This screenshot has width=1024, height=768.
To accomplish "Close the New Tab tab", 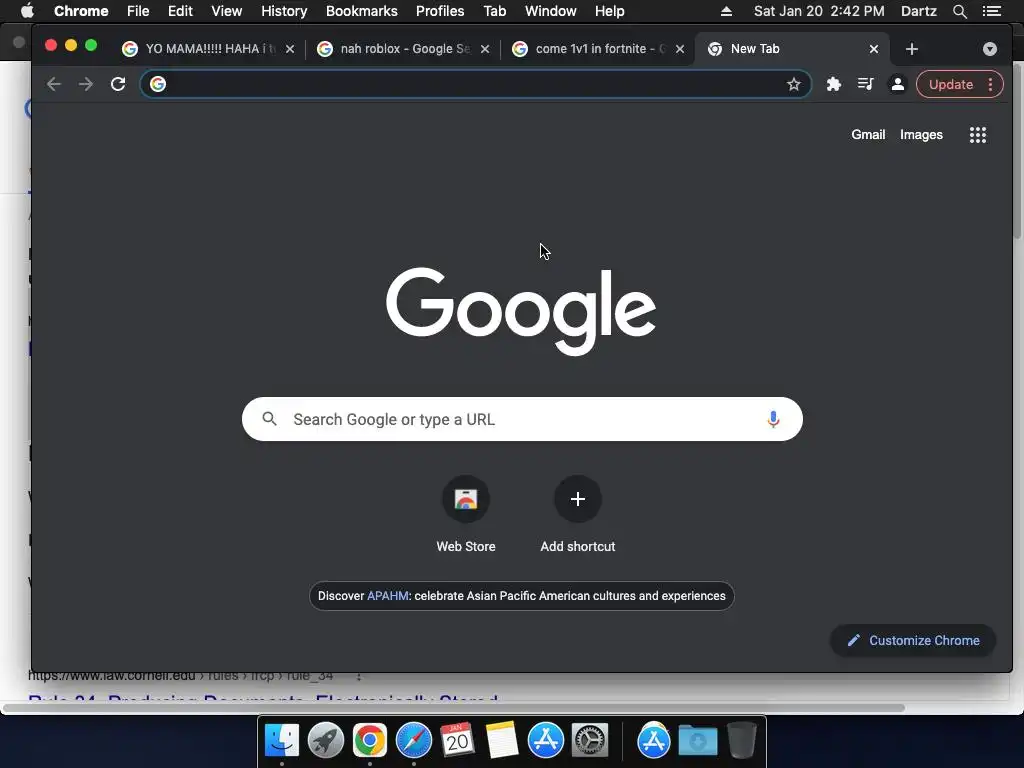I will (x=874, y=49).
